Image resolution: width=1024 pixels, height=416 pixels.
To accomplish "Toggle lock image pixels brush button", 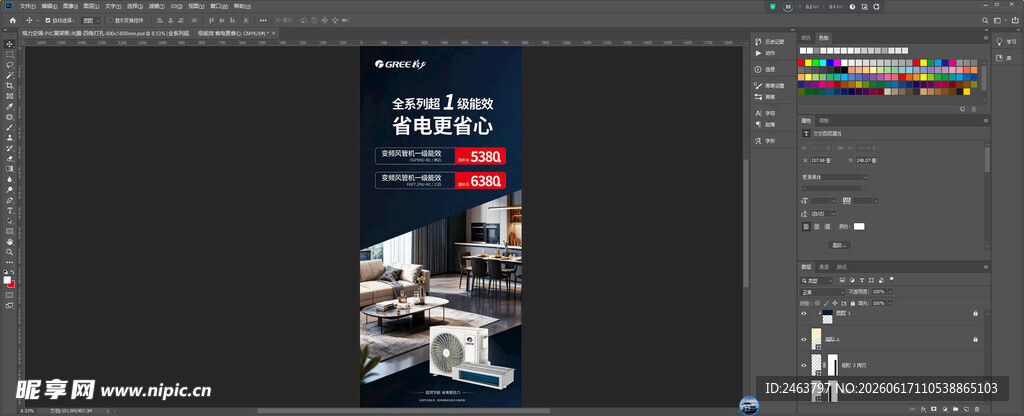I will [825, 303].
